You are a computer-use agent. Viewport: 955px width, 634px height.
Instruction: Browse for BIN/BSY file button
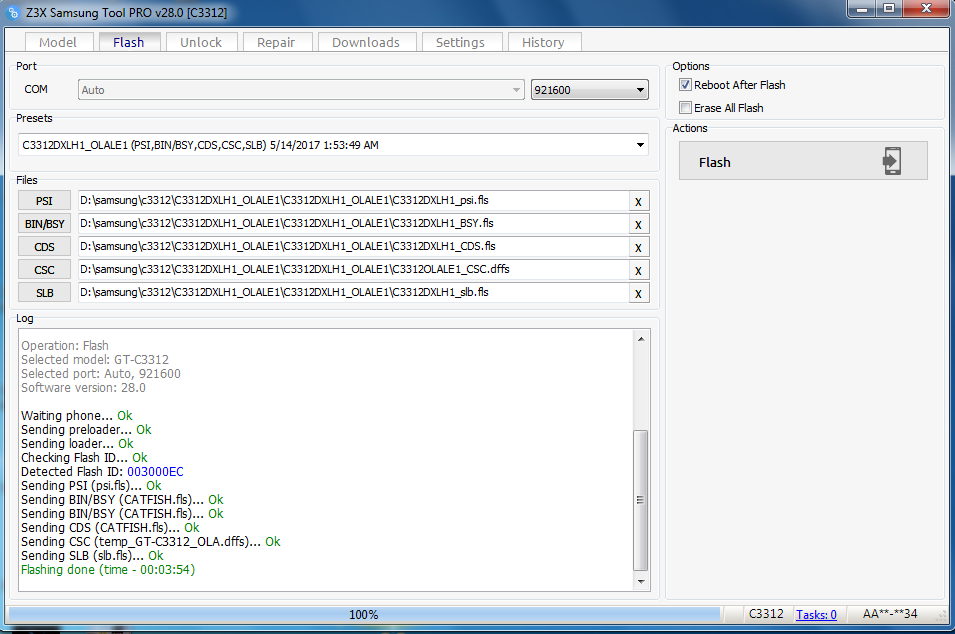pos(44,224)
